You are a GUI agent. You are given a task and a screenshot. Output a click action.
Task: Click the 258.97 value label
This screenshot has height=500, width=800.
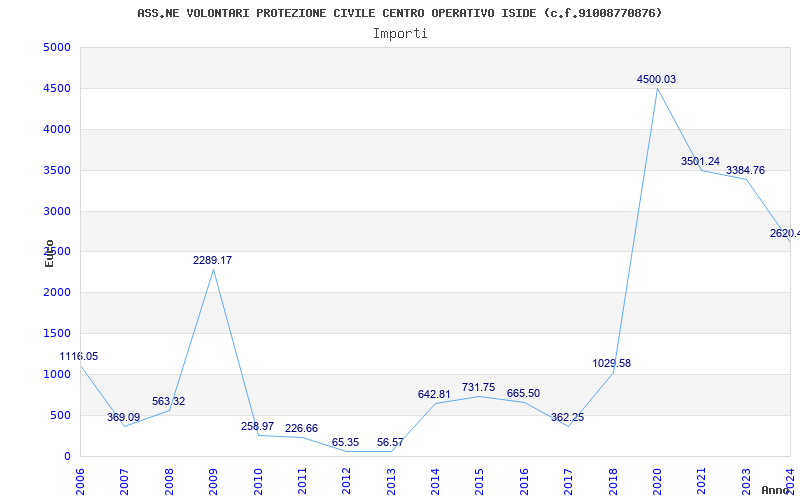pos(257,427)
